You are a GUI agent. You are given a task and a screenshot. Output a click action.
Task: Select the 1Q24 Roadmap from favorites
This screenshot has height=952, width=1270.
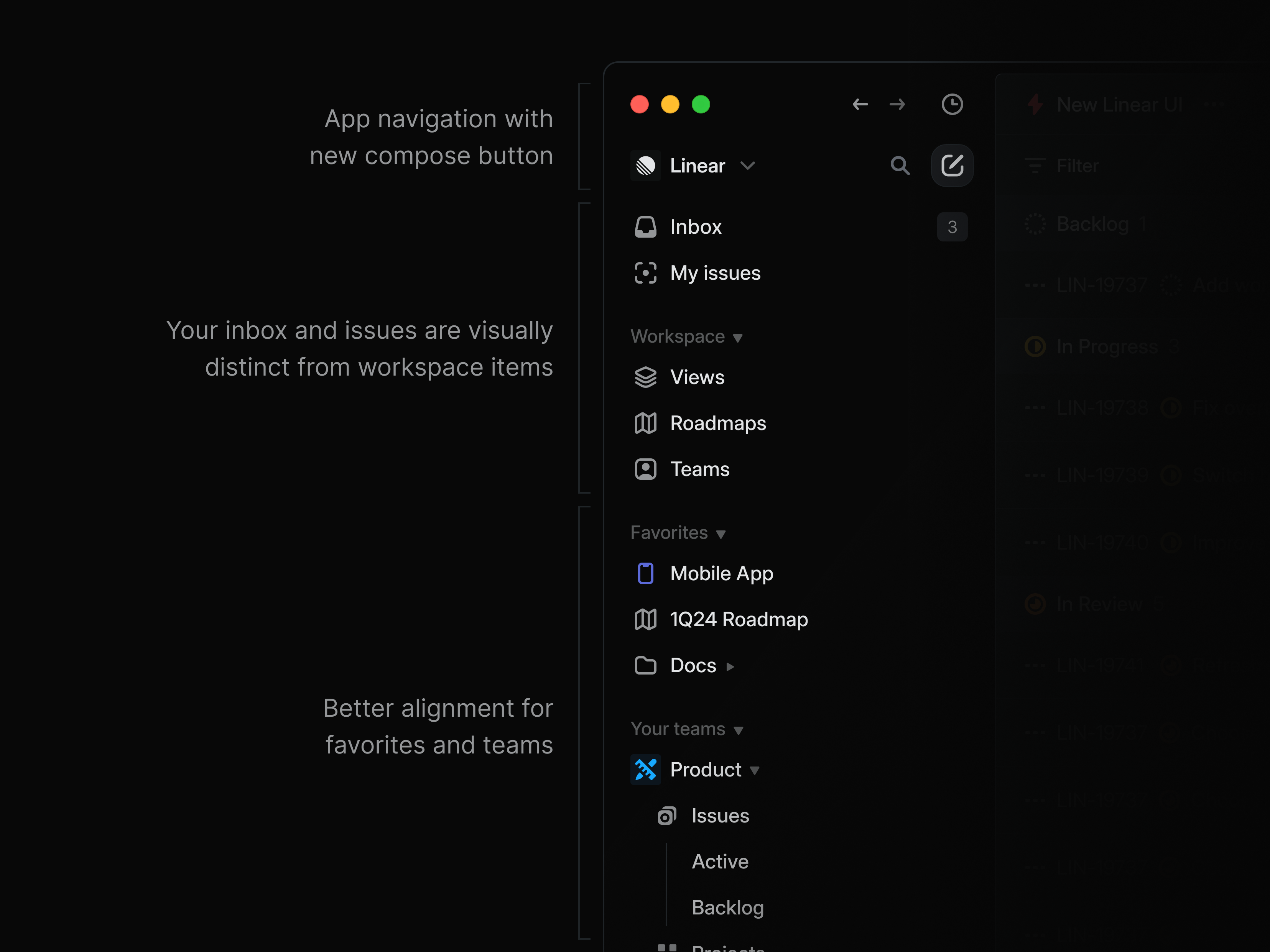739,619
